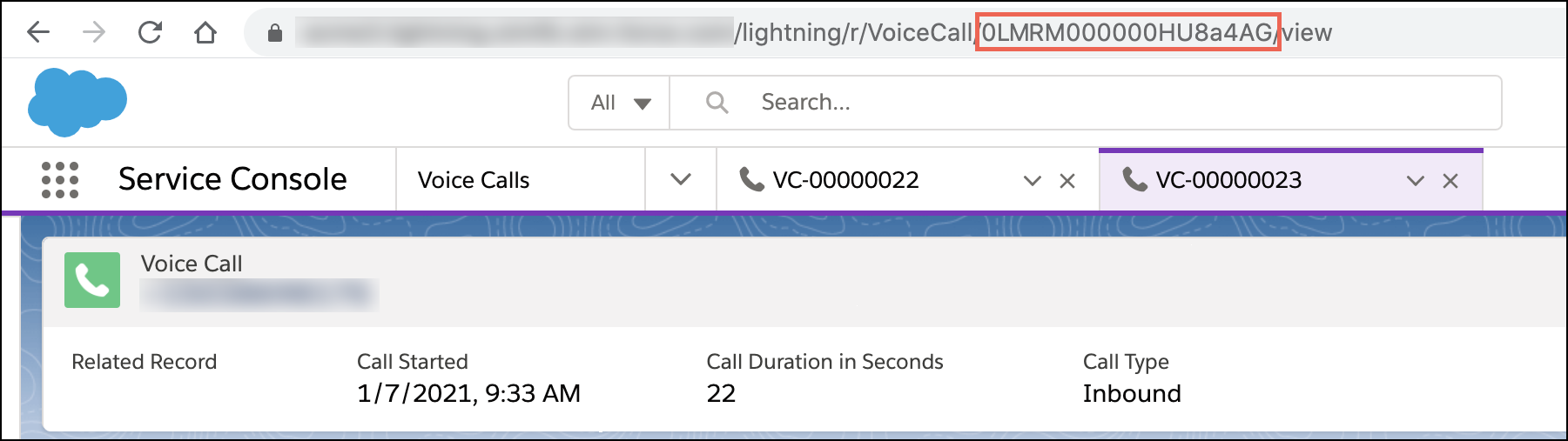Viewport: 1568px width, 441px height.
Task: Click the search magnifying glass icon
Action: tap(717, 103)
